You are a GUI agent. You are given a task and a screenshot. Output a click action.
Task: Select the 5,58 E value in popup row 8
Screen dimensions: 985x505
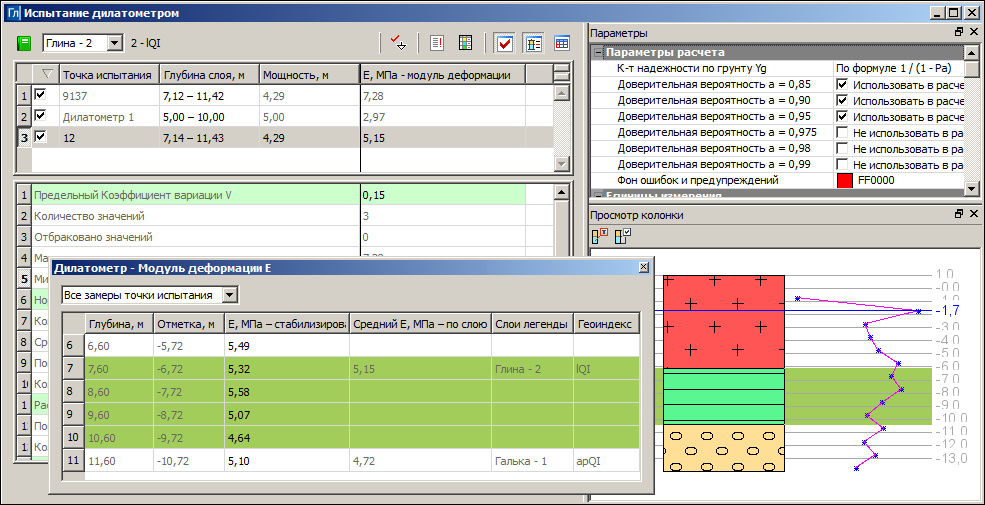[x=287, y=392]
